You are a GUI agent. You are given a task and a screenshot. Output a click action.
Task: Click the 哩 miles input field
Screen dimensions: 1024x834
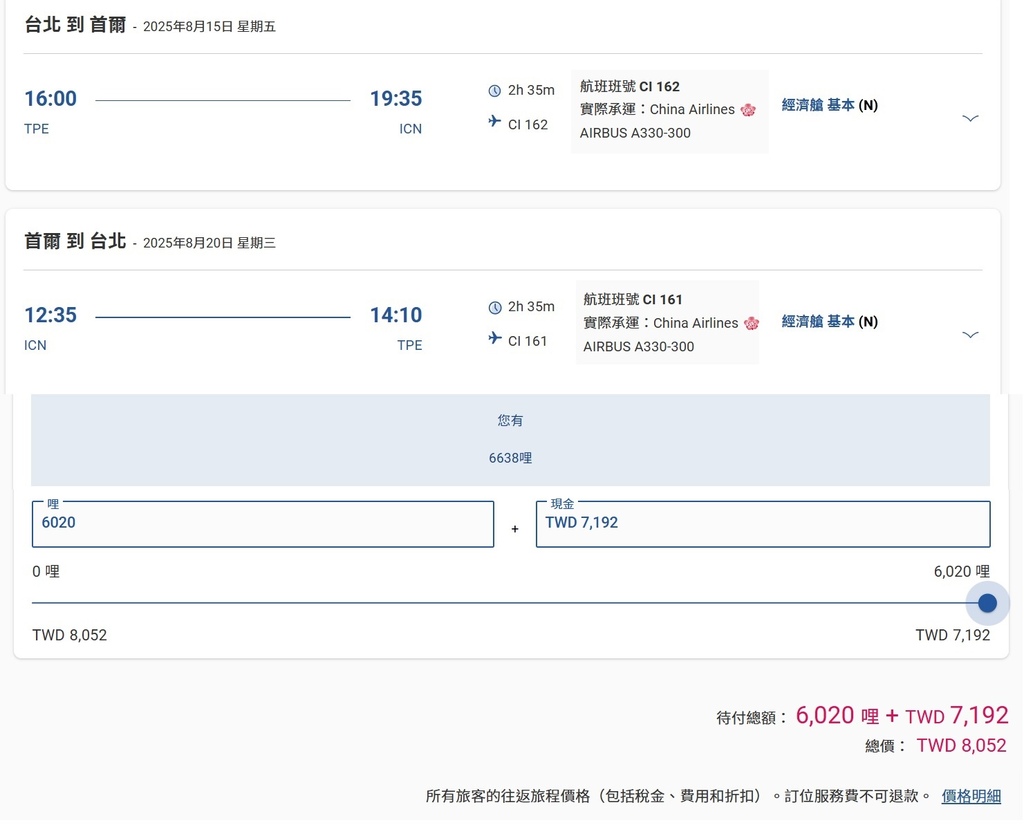262,523
